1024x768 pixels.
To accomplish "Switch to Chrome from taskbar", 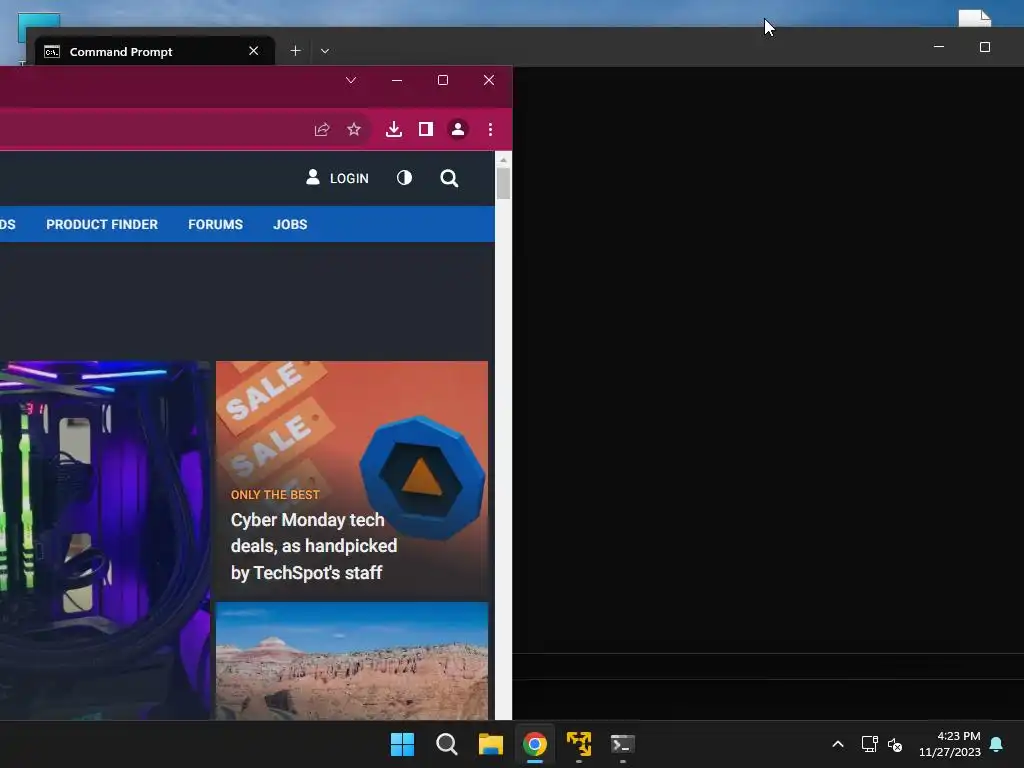I will point(535,744).
